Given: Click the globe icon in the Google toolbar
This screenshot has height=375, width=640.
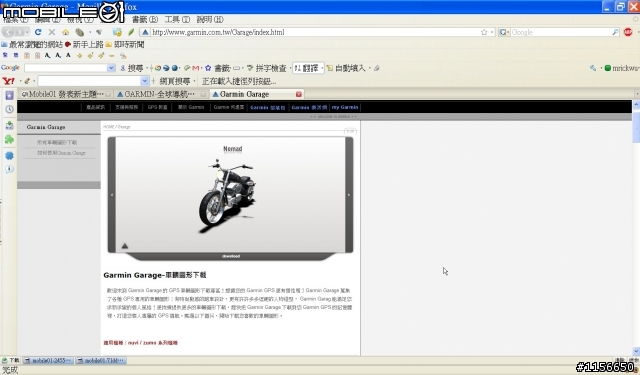Looking at the screenshot, I should [175, 68].
